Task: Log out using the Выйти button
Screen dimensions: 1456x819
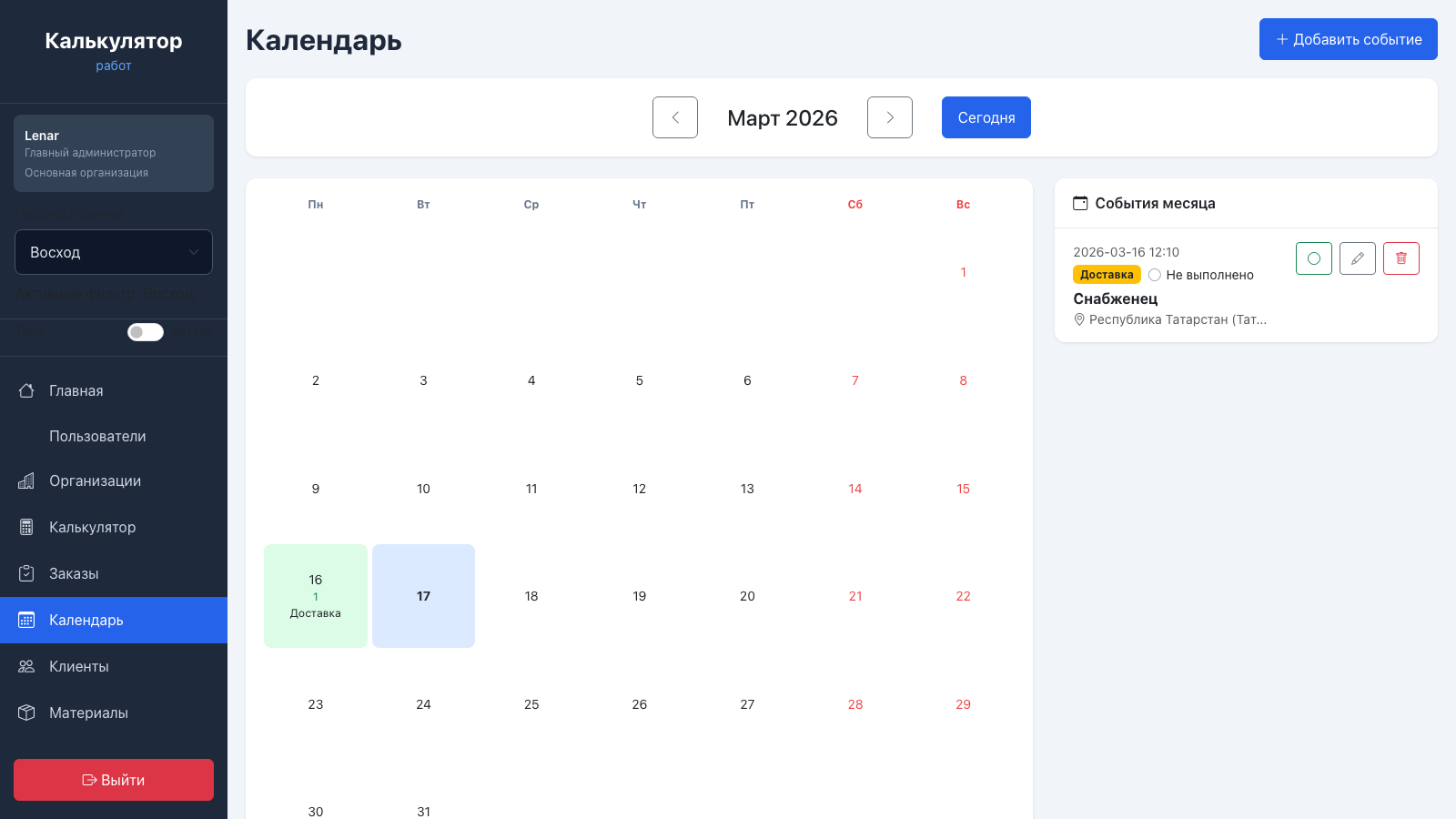Action: [114, 780]
